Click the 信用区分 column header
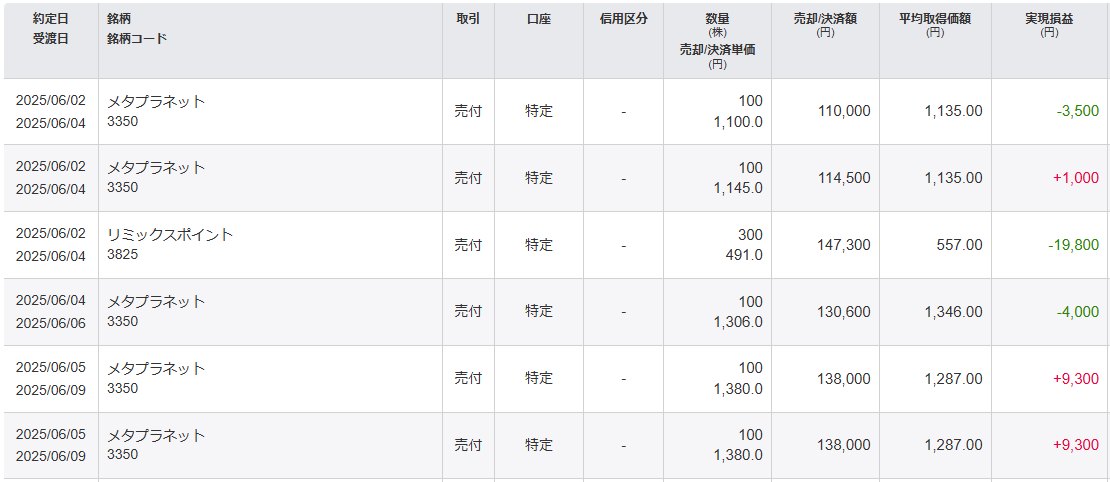This screenshot has height=482, width=1110. point(623,18)
